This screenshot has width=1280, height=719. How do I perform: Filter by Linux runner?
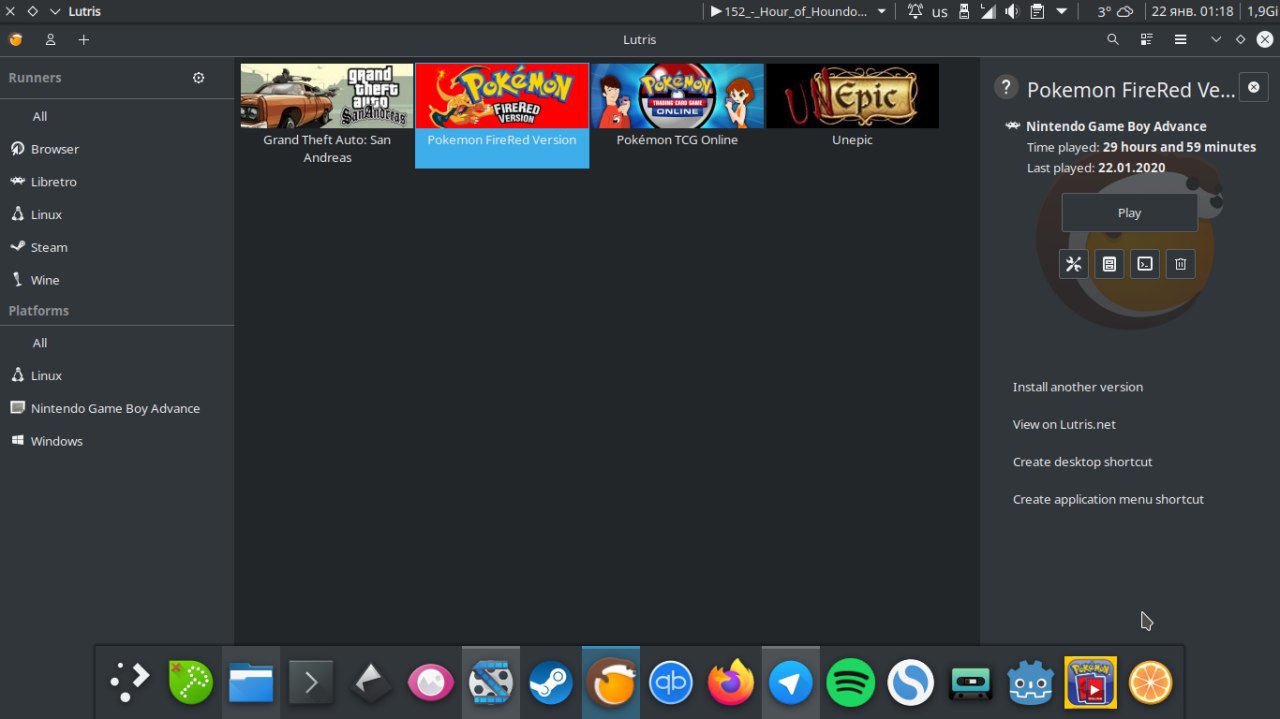click(117, 214)
